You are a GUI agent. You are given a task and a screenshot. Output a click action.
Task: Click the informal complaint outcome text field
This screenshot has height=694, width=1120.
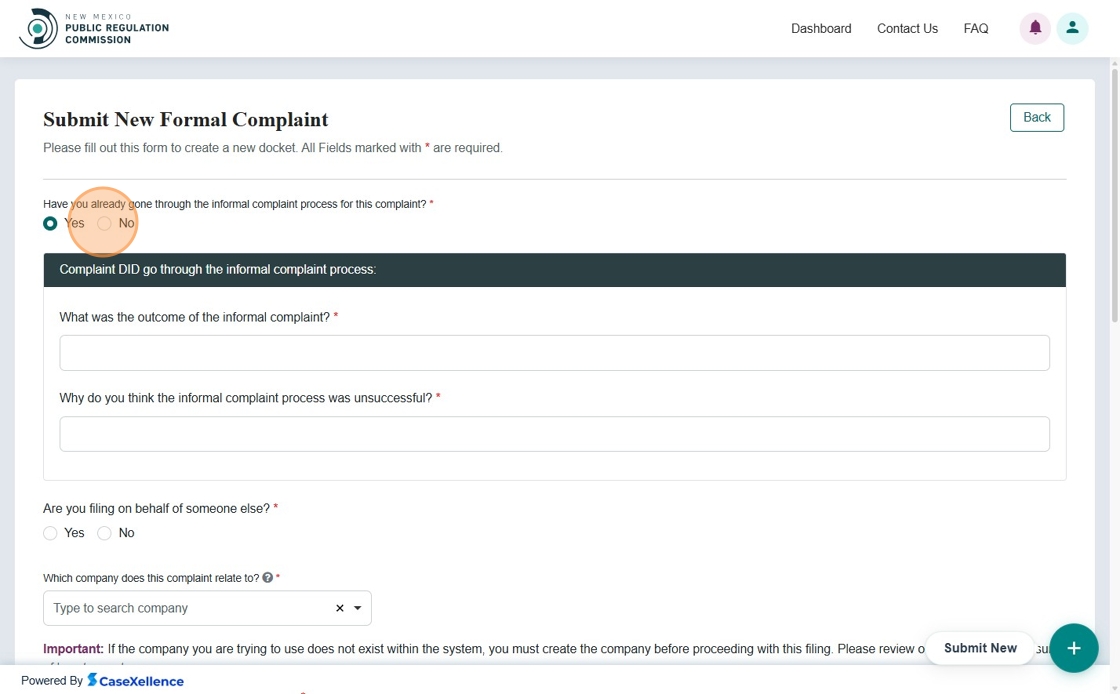click(x=554, y=353)
